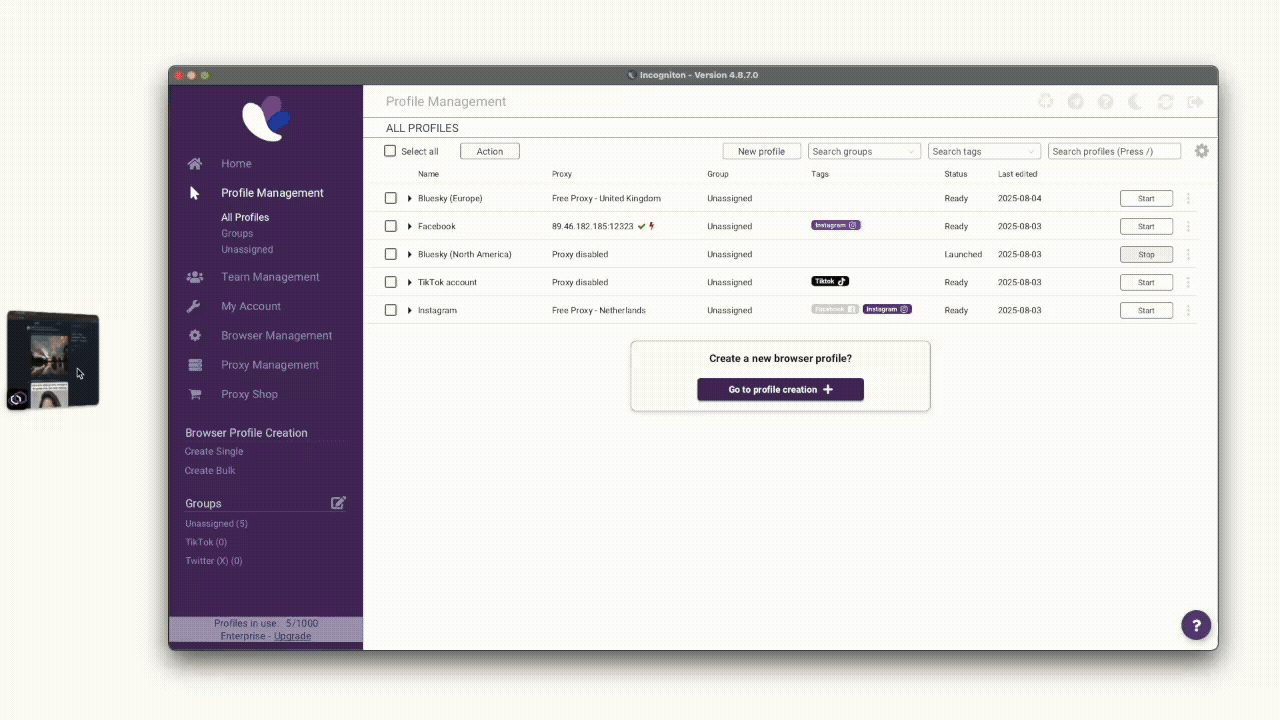Screen dimensions: 1280x720
Task: Open three-dot menu for Instagram profile
Action: [1188, 310]
